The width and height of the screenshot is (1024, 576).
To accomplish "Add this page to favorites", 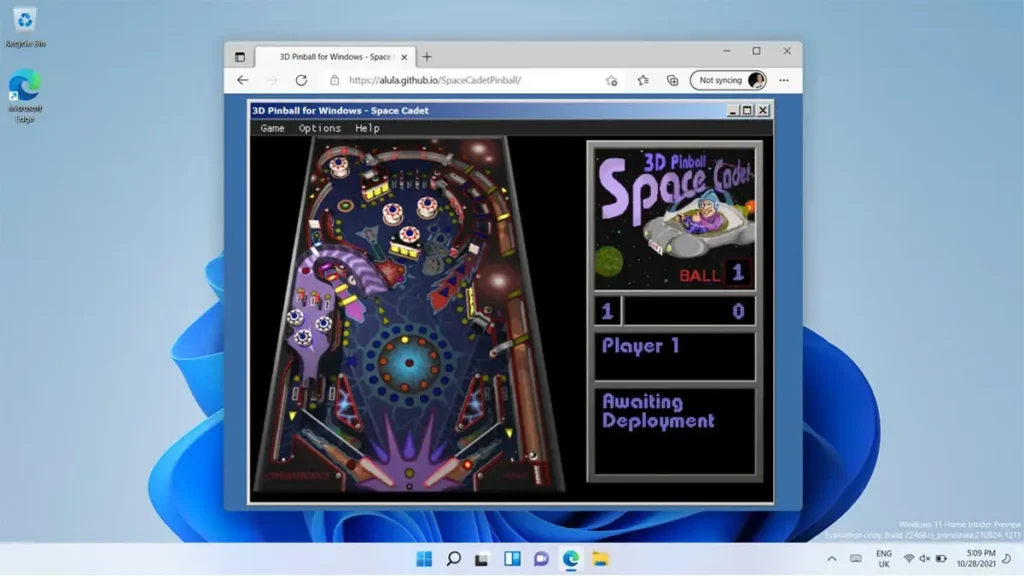I will pyautogui.click(x=611, y=80).
